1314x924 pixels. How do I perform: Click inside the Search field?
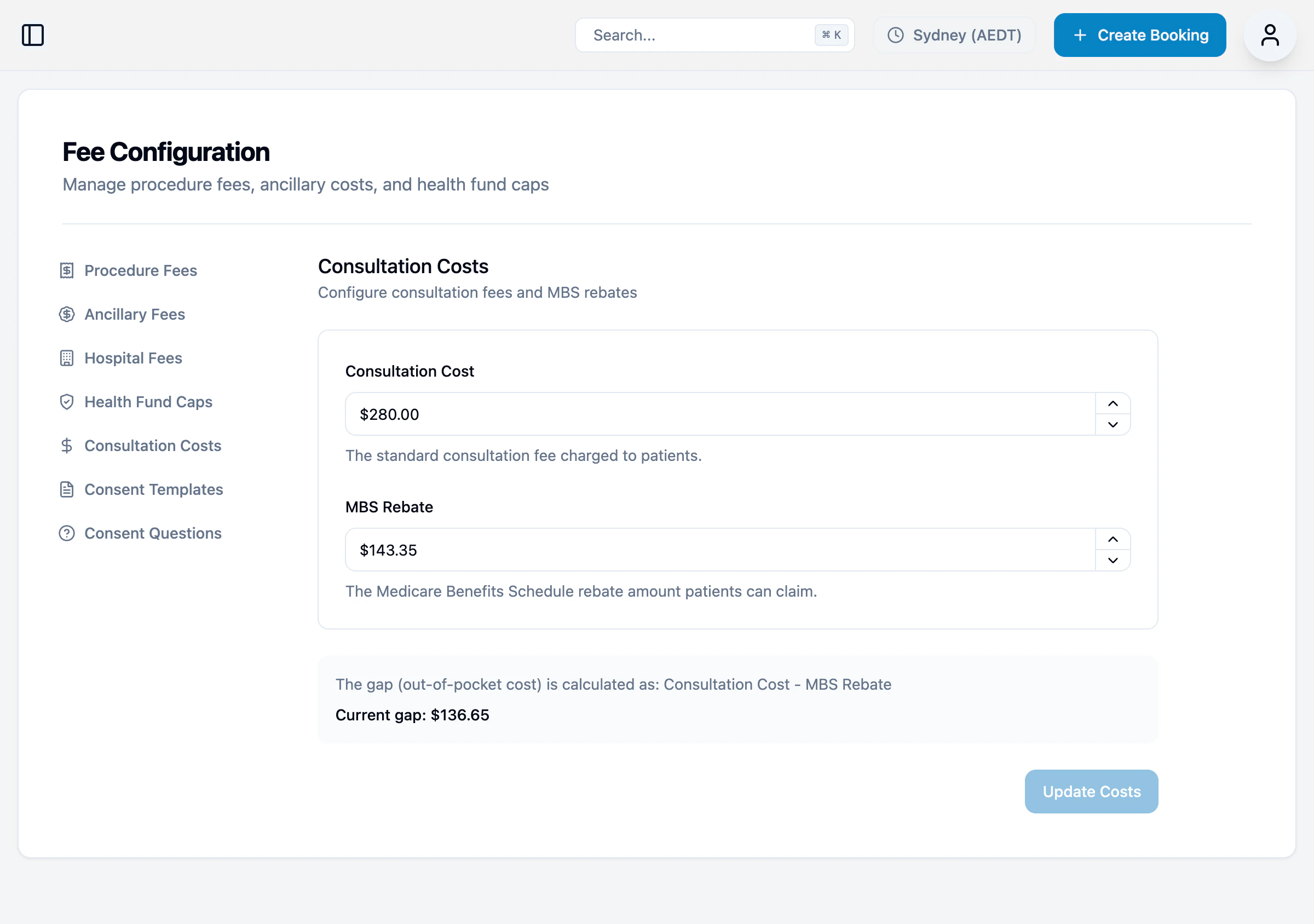click(x=687, y=35)
